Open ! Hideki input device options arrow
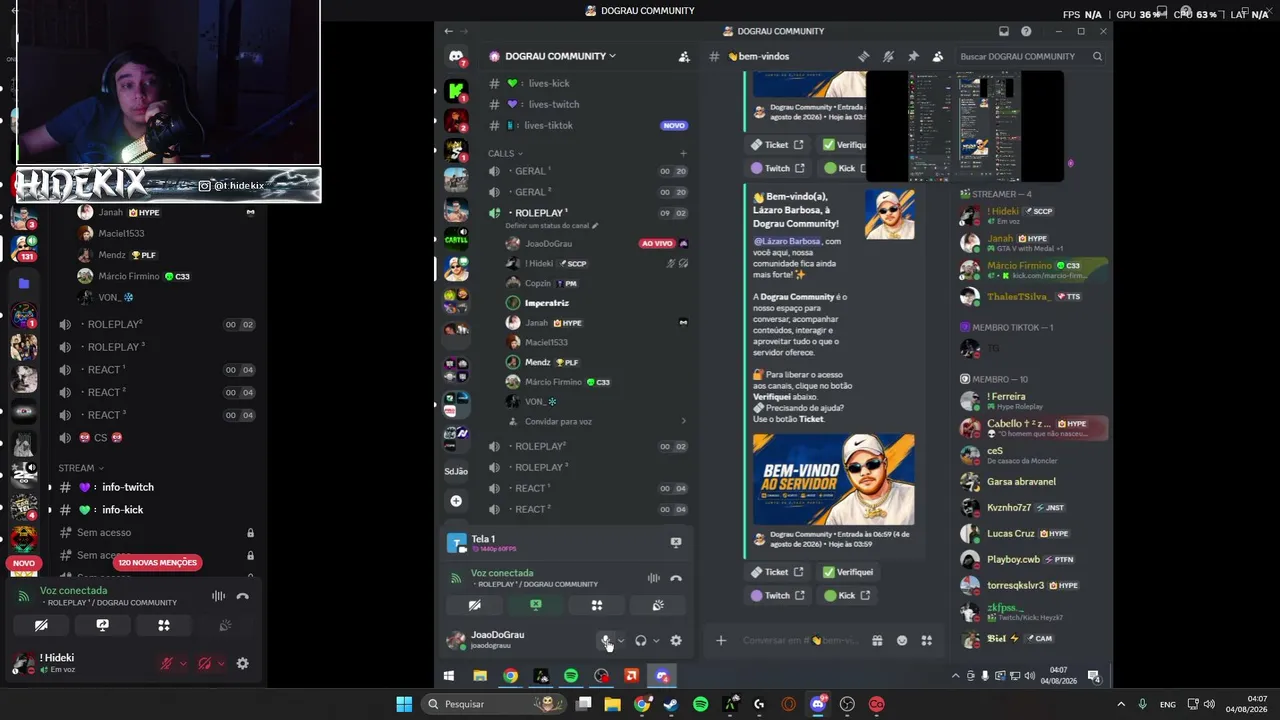Viewport: 1280px width, 720px height. coord(183,663)
